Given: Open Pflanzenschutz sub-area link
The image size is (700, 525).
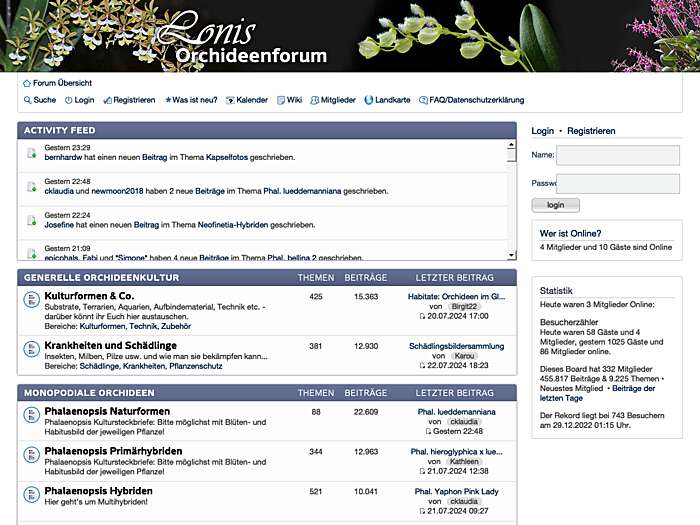Looking at the screenshot, I should click(196, 366).
